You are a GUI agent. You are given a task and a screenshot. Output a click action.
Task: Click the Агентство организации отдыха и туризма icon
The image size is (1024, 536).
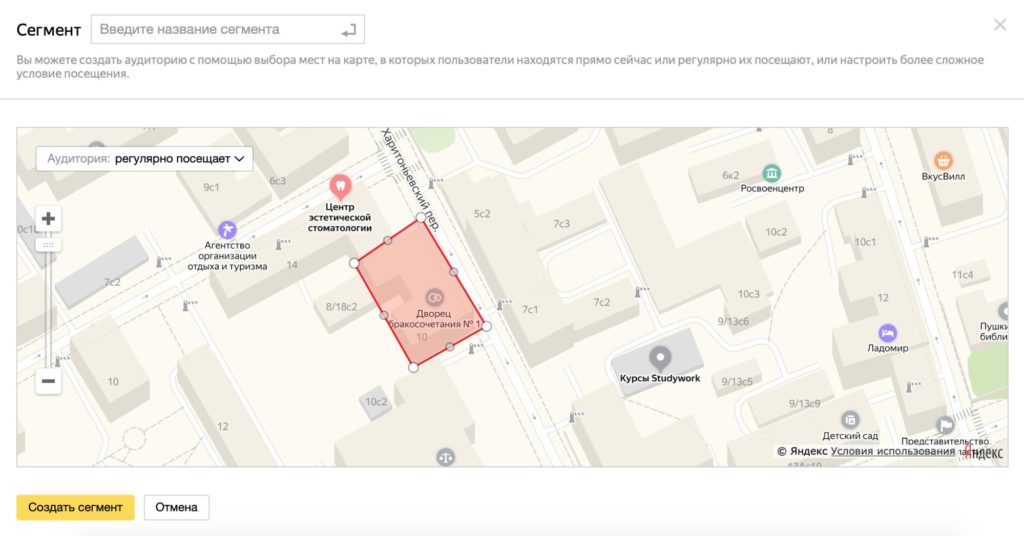(227, 230)
